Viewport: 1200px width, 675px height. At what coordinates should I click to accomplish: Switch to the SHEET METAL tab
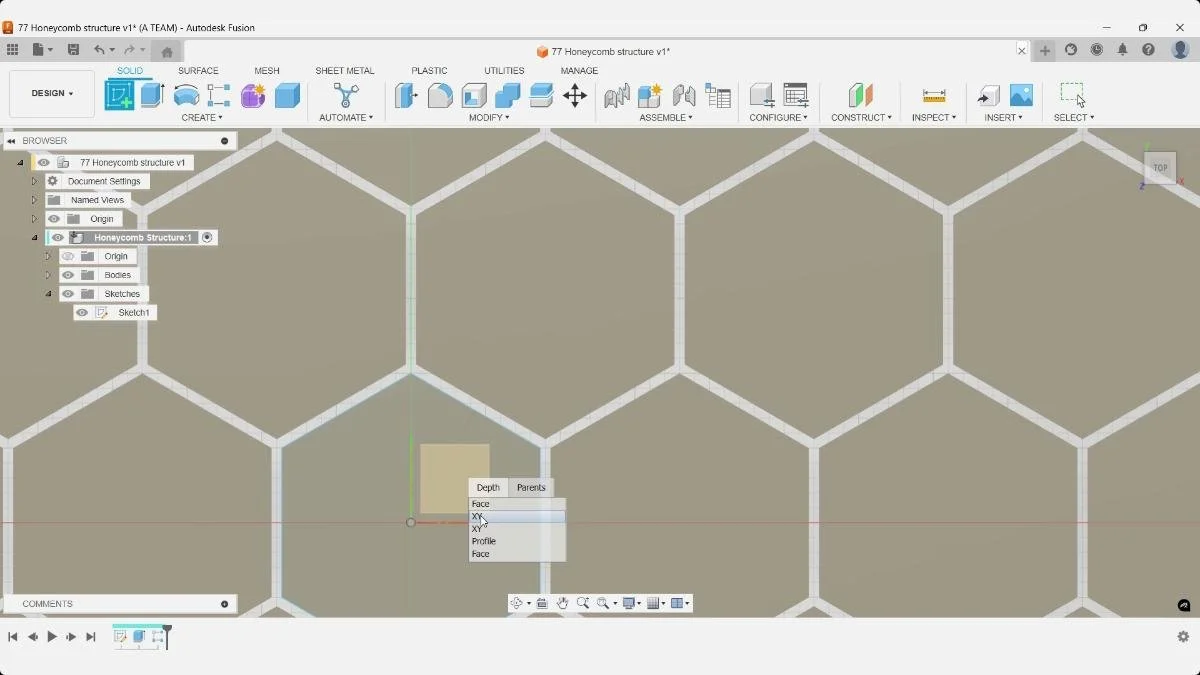point(345,71)
